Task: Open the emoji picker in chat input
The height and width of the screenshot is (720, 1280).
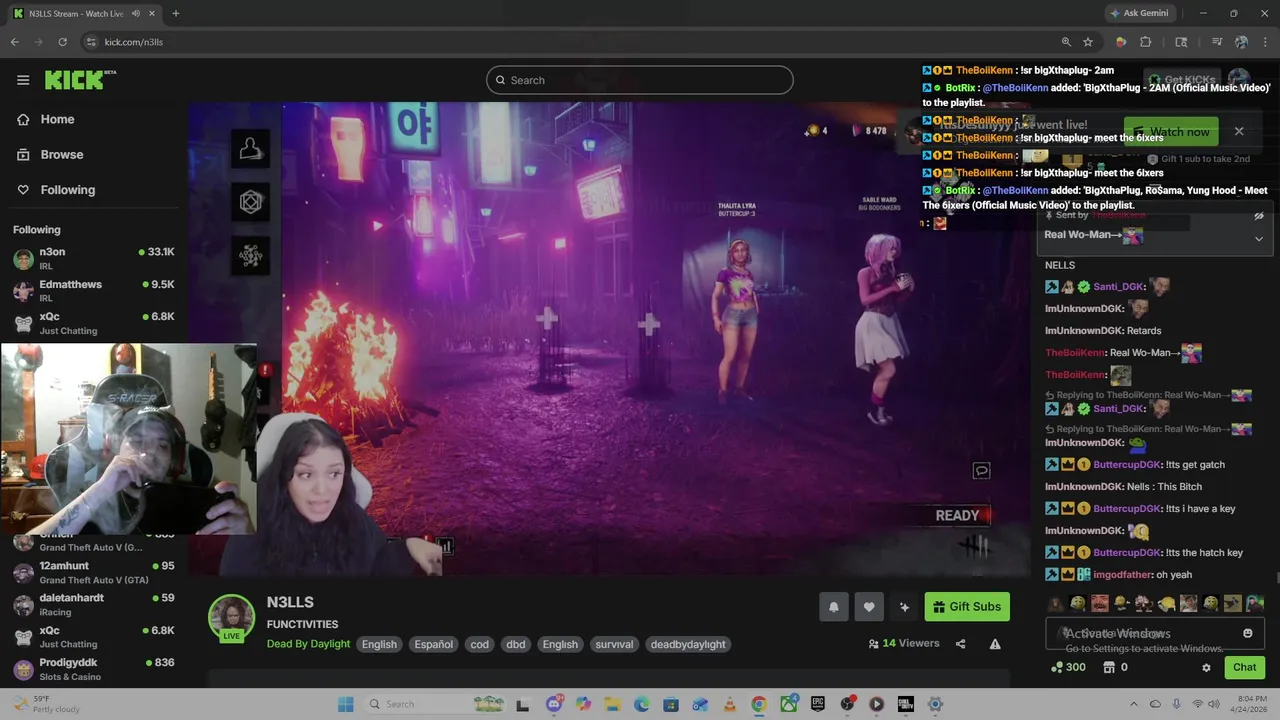Action: 1247,633
